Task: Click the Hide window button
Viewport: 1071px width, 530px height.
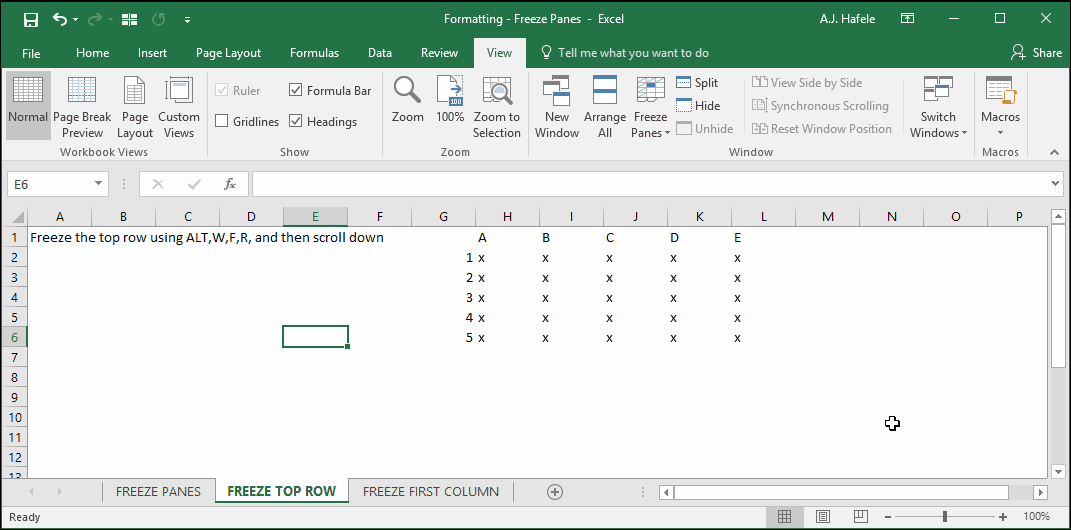Action: [x=698, y=106]
